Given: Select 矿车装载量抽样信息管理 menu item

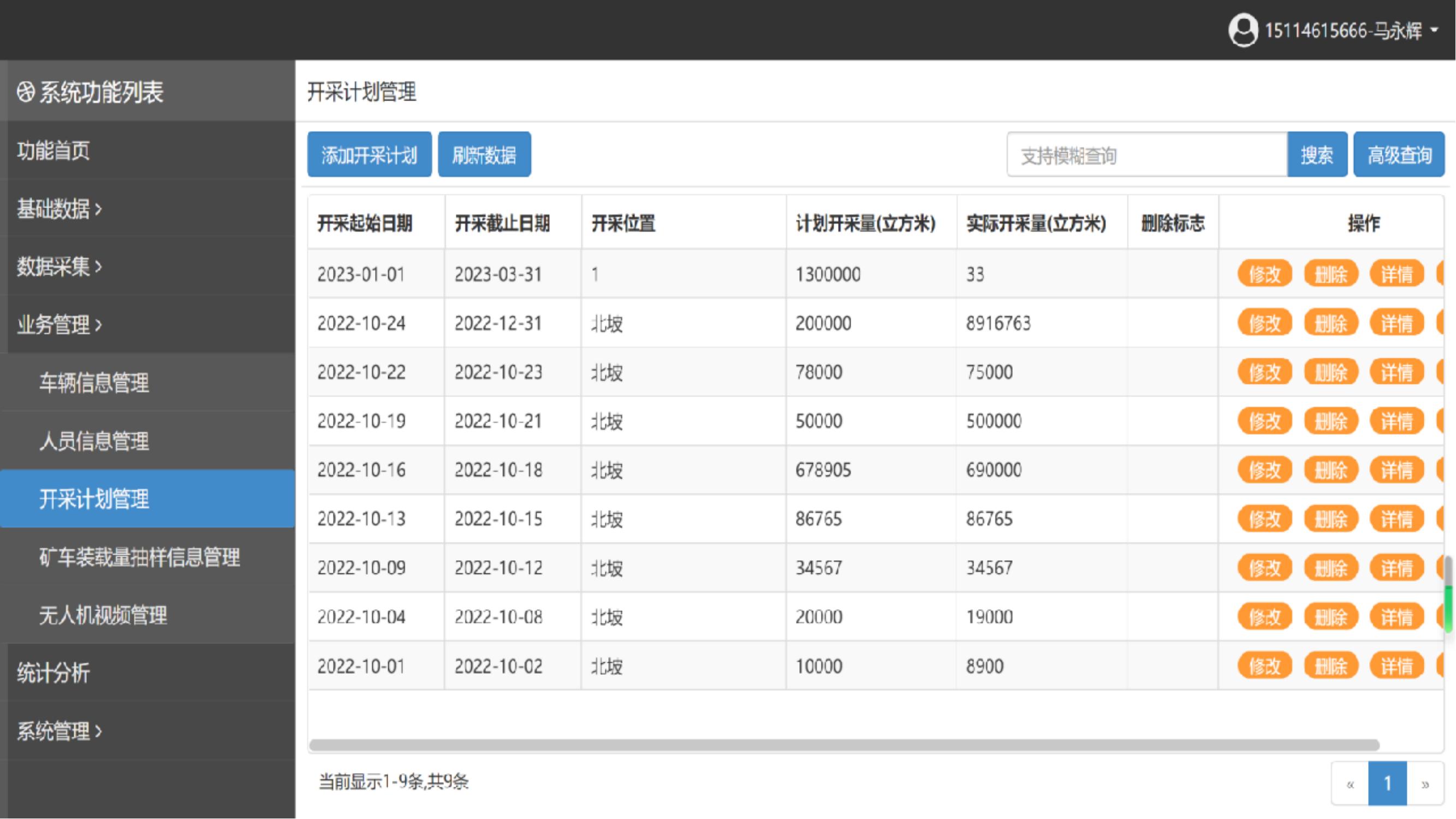Looking at the screenshot, I should (x=139, y=557).
